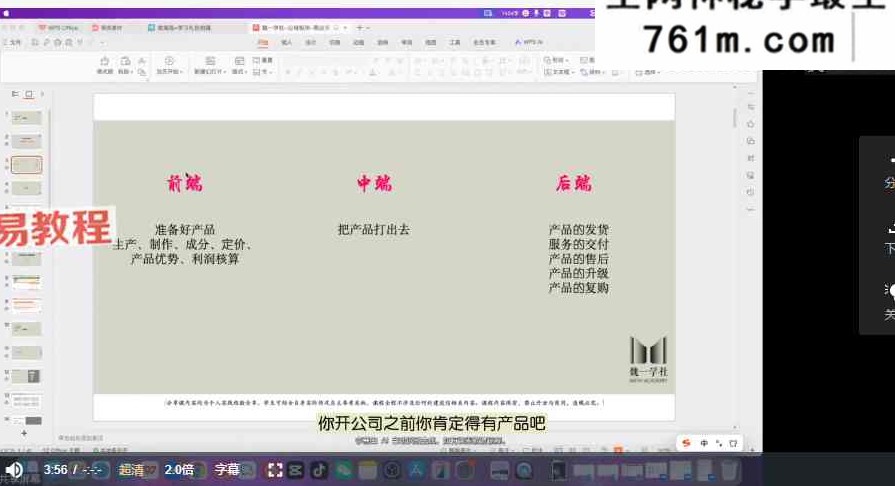This screenshot has height=486, width=895.
Task: Toggle Chinese input mode (中) in IME bar
Action: [x=704, y=443]
